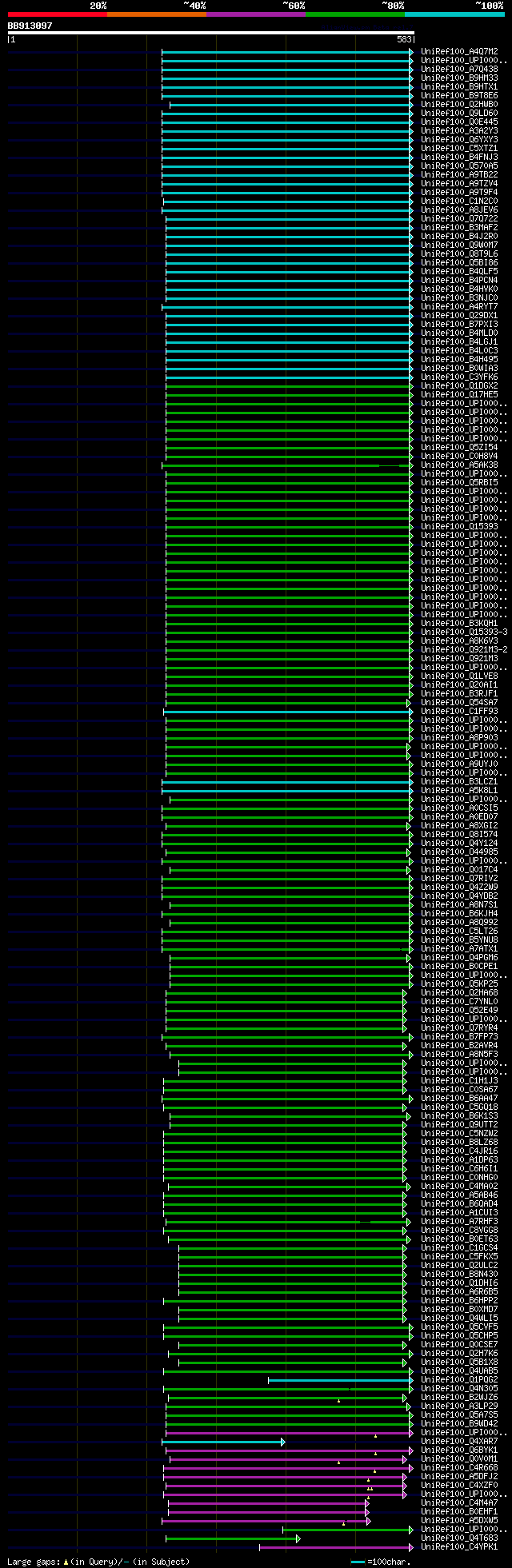This screenshot has height=1568, width=512.
Task: Click the UniRef100_B7PXI3 label
Action: click(459, 325)
